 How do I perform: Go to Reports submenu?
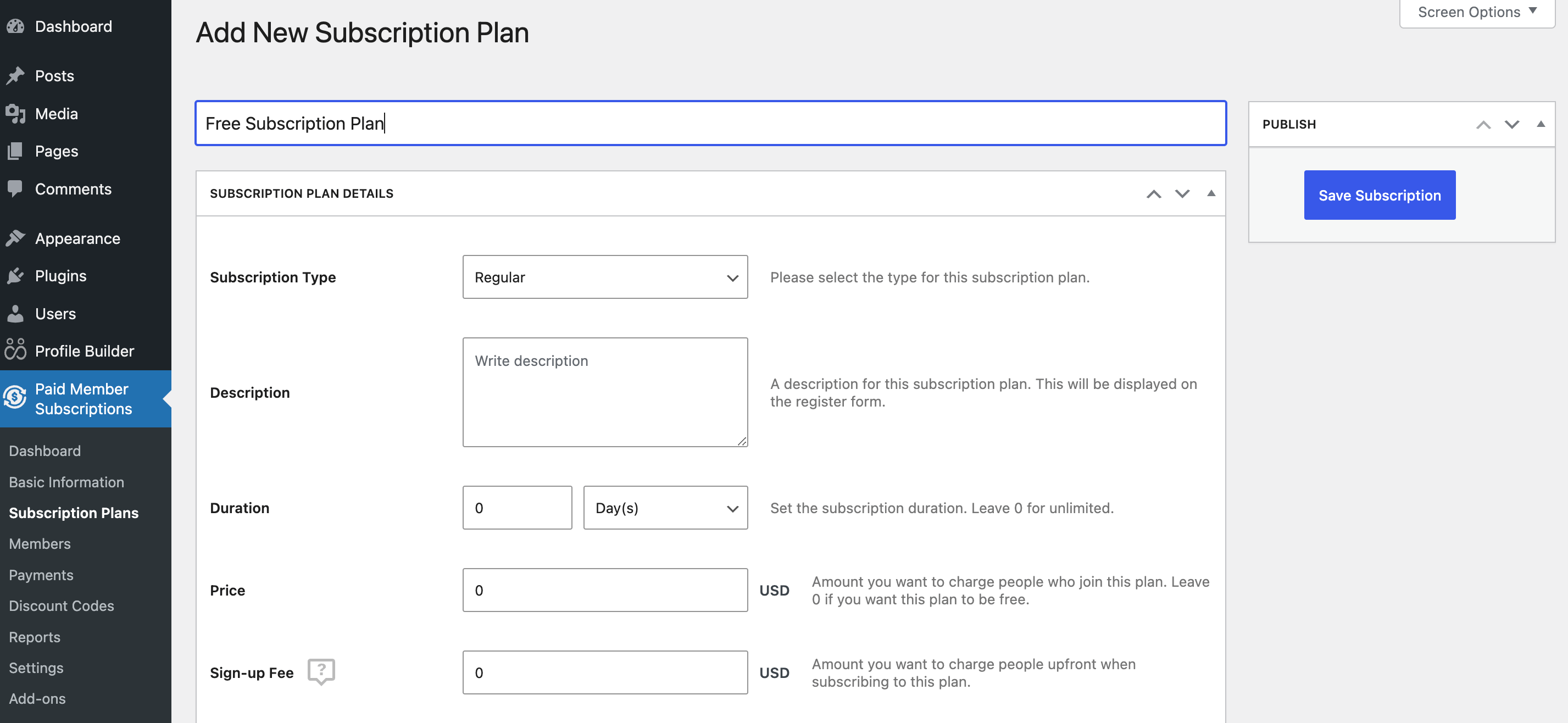34,637
